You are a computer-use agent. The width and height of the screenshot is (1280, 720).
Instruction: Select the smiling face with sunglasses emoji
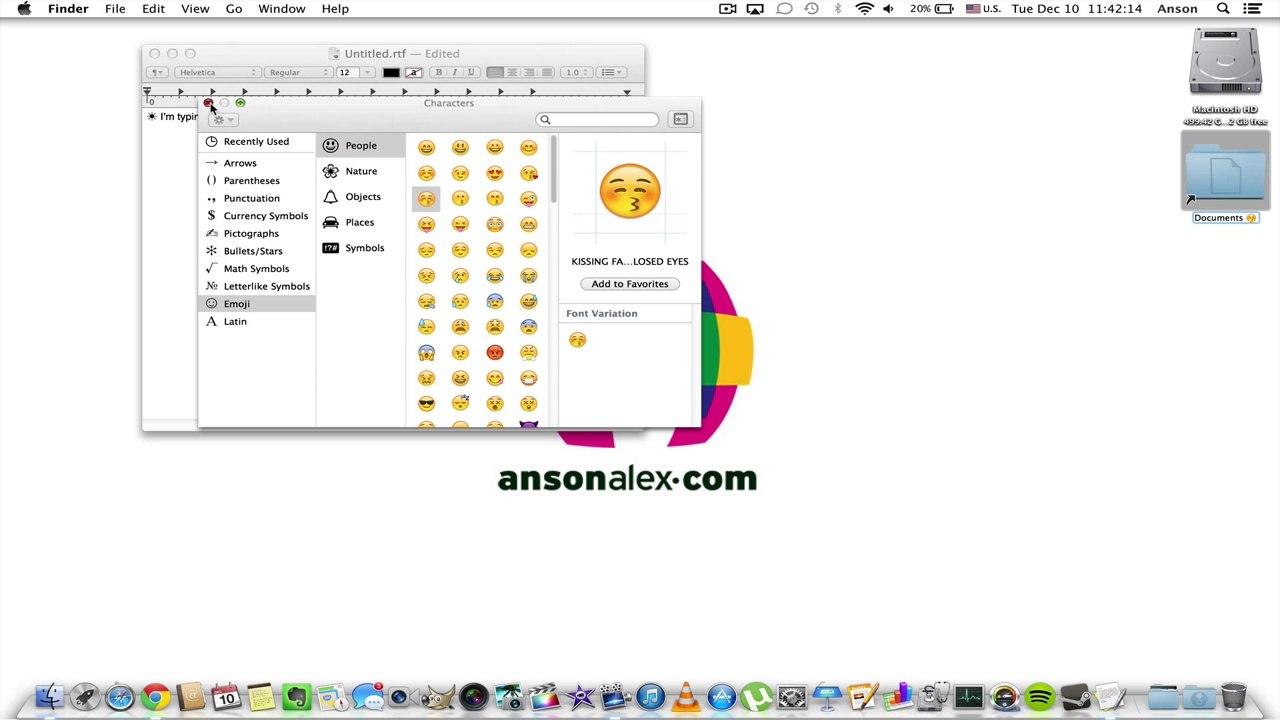[x=427, y=404]
